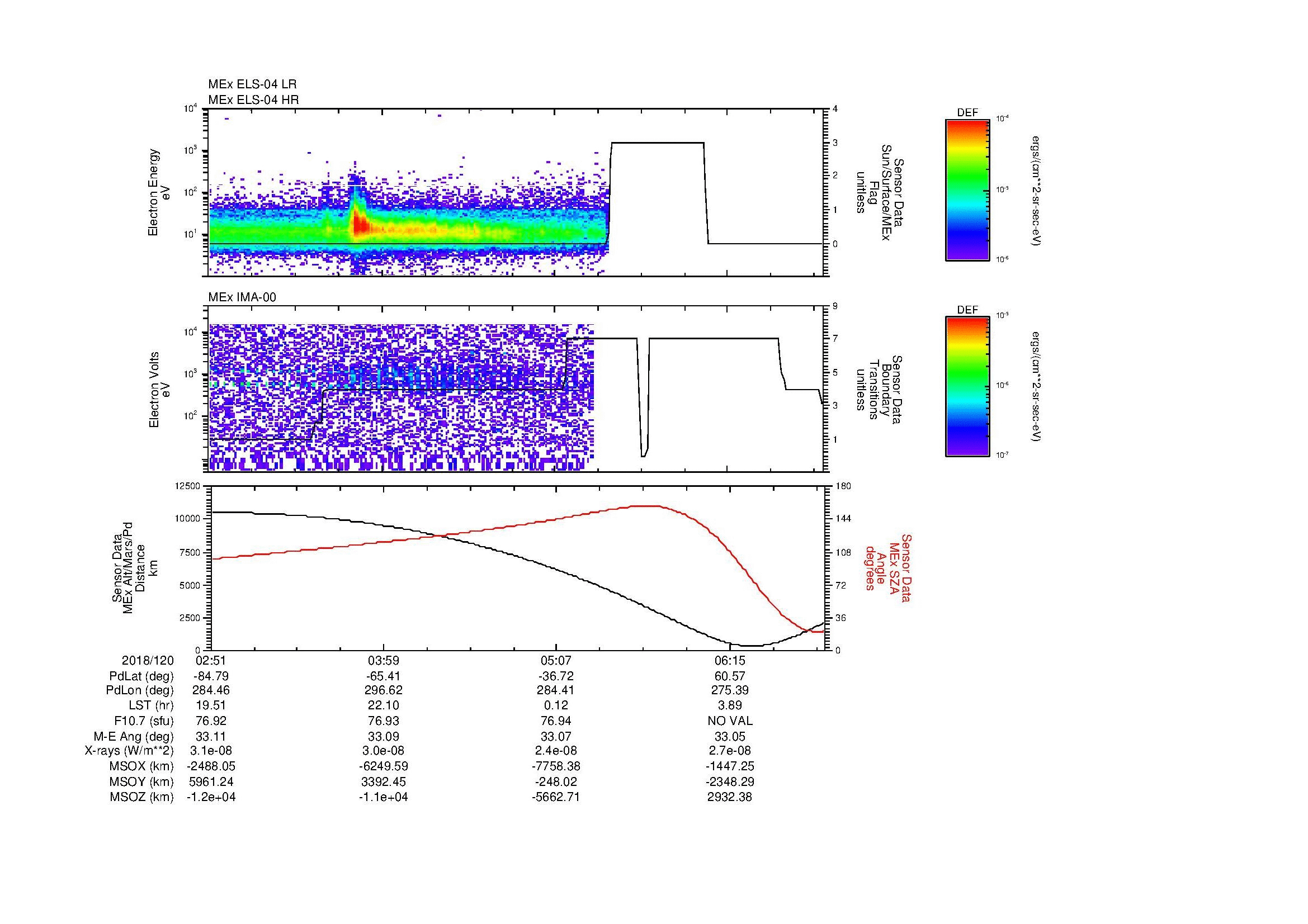1308x924 pixels.
Task: Click F10.7 value '76.94'
Action: click(556, 721)
